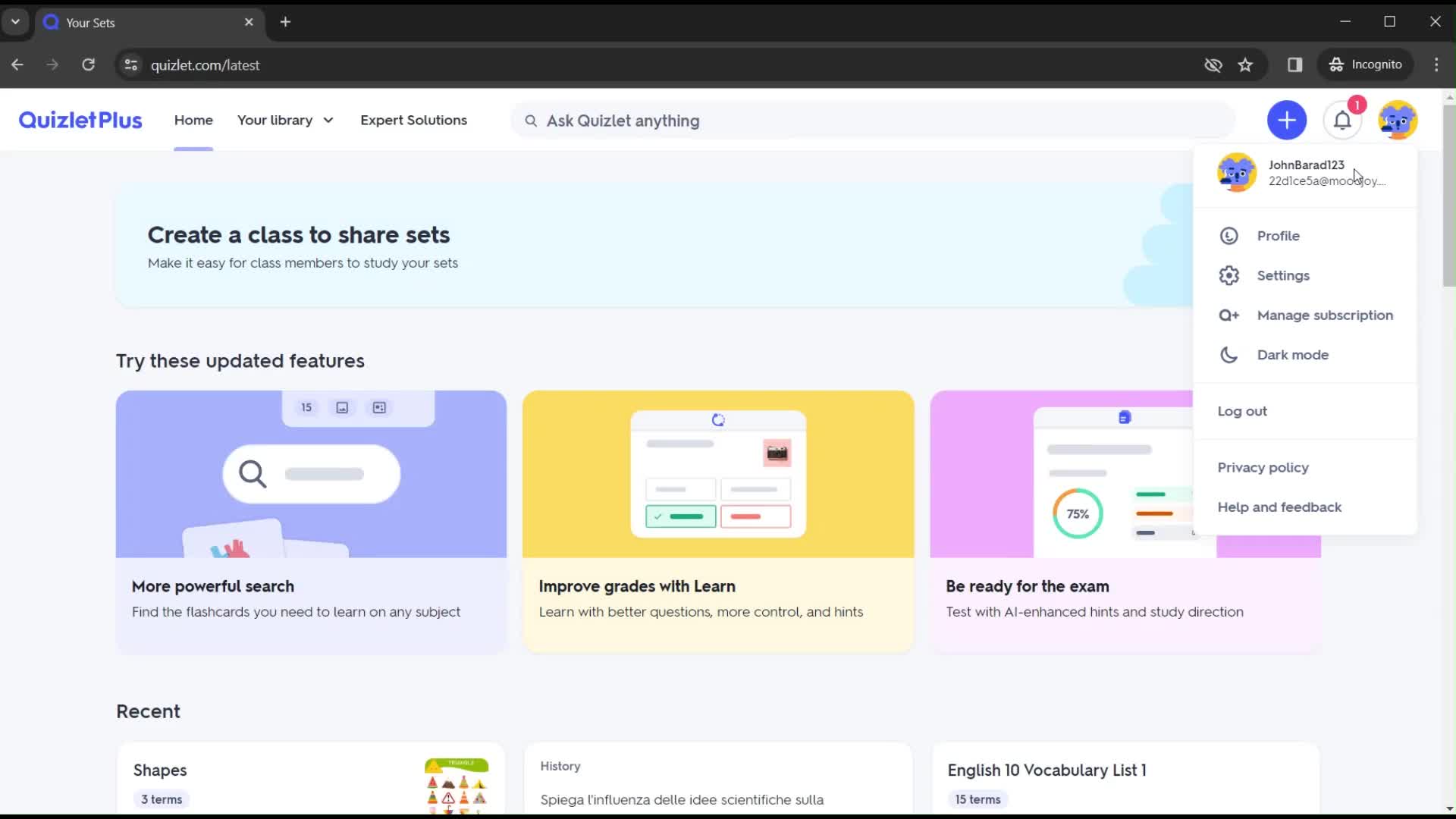This screenshot has height=819, width=1456.
Task: Click the Help and feedback menu entry
Action: (x=1280, y=507)
